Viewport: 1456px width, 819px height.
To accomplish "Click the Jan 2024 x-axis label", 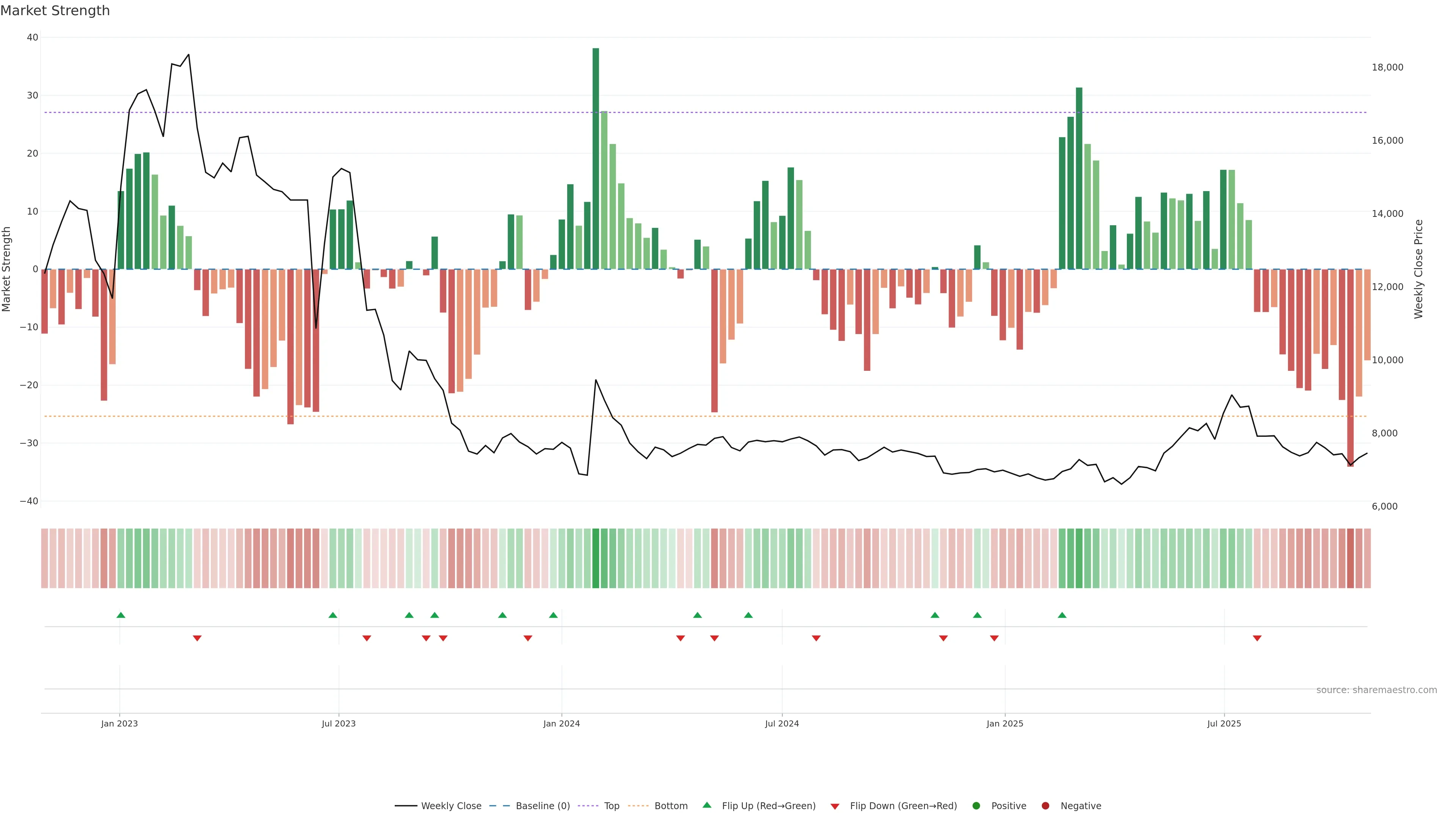I will click(x=561, y=723).
